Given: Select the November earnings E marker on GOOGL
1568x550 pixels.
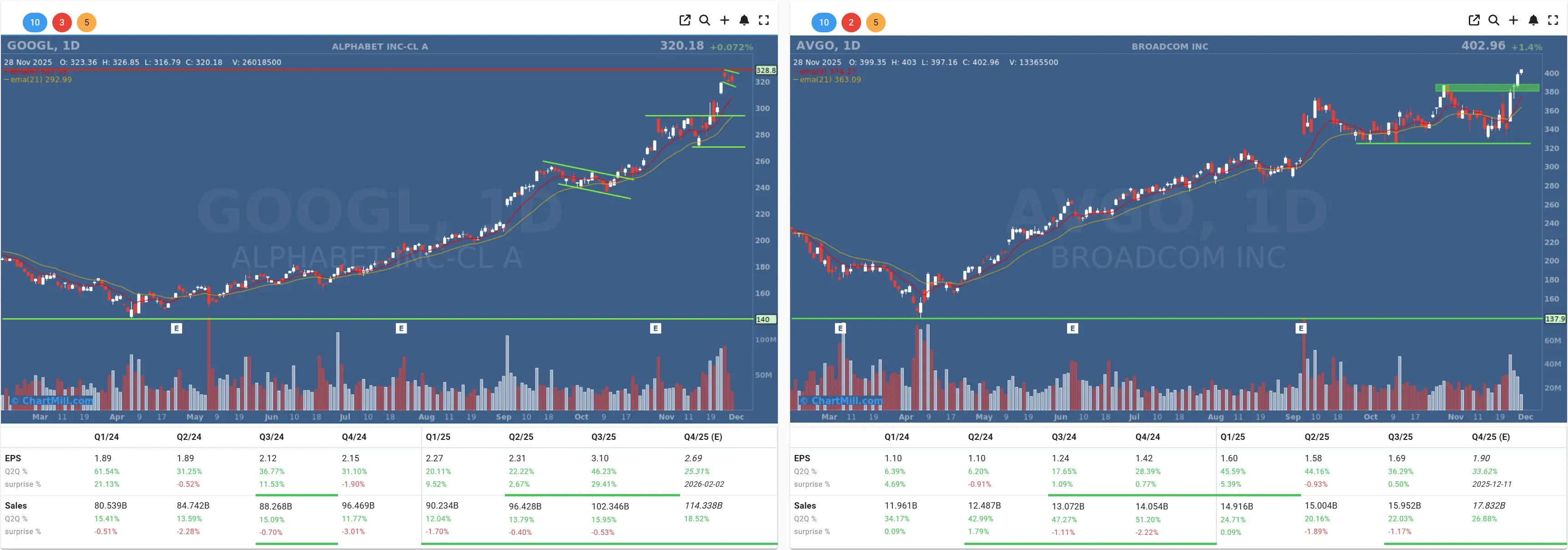Looking at the screenshot, I should pyautogui.click(x=655, y=328).
